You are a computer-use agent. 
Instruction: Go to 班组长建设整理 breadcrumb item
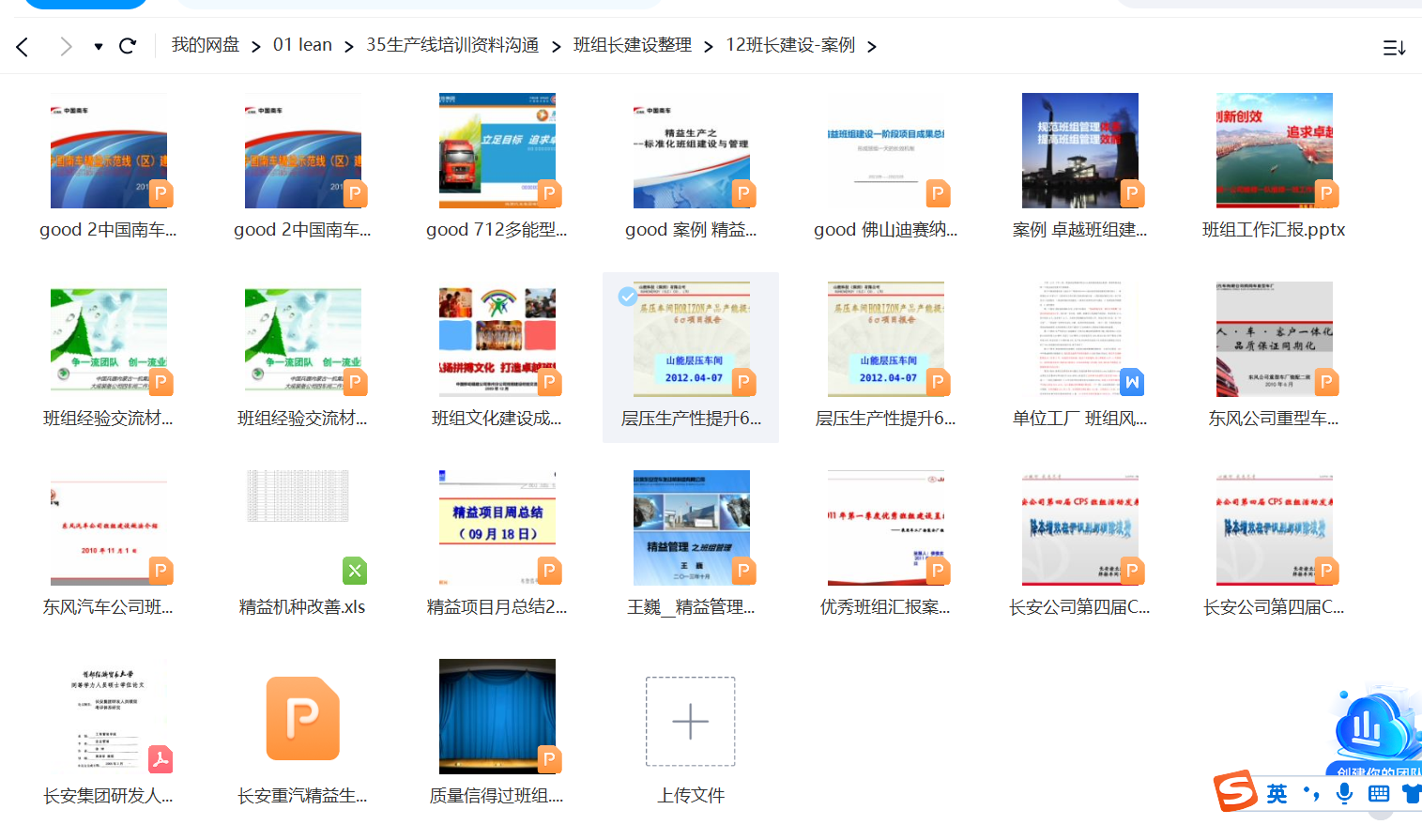(x=632, y=45)
